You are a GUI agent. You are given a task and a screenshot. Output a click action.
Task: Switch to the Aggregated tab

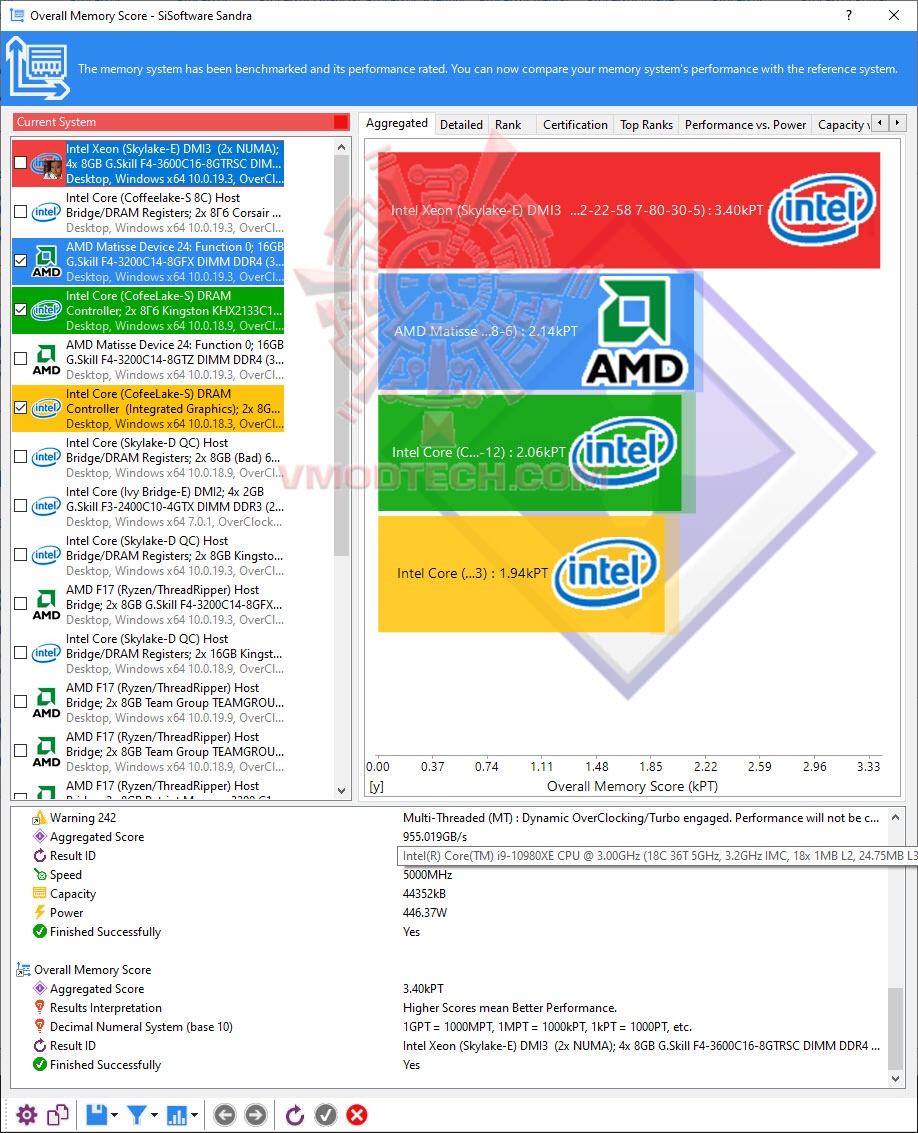pos(397,124)
